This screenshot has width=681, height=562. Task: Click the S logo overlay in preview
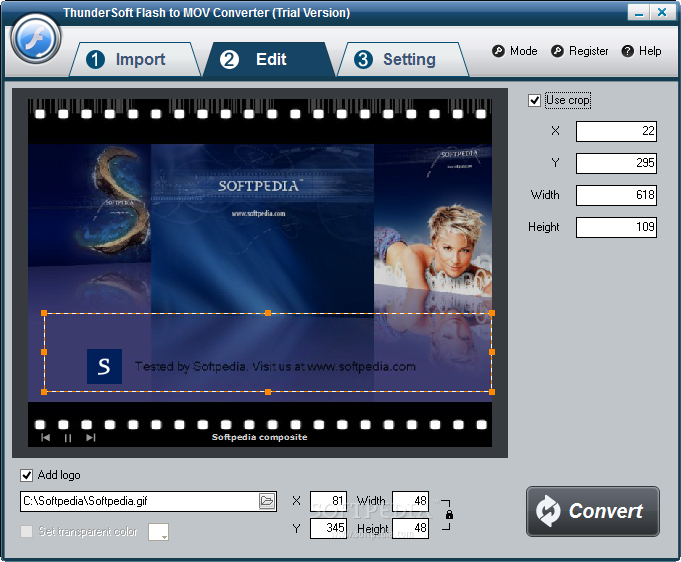click(x=104, y=367)
